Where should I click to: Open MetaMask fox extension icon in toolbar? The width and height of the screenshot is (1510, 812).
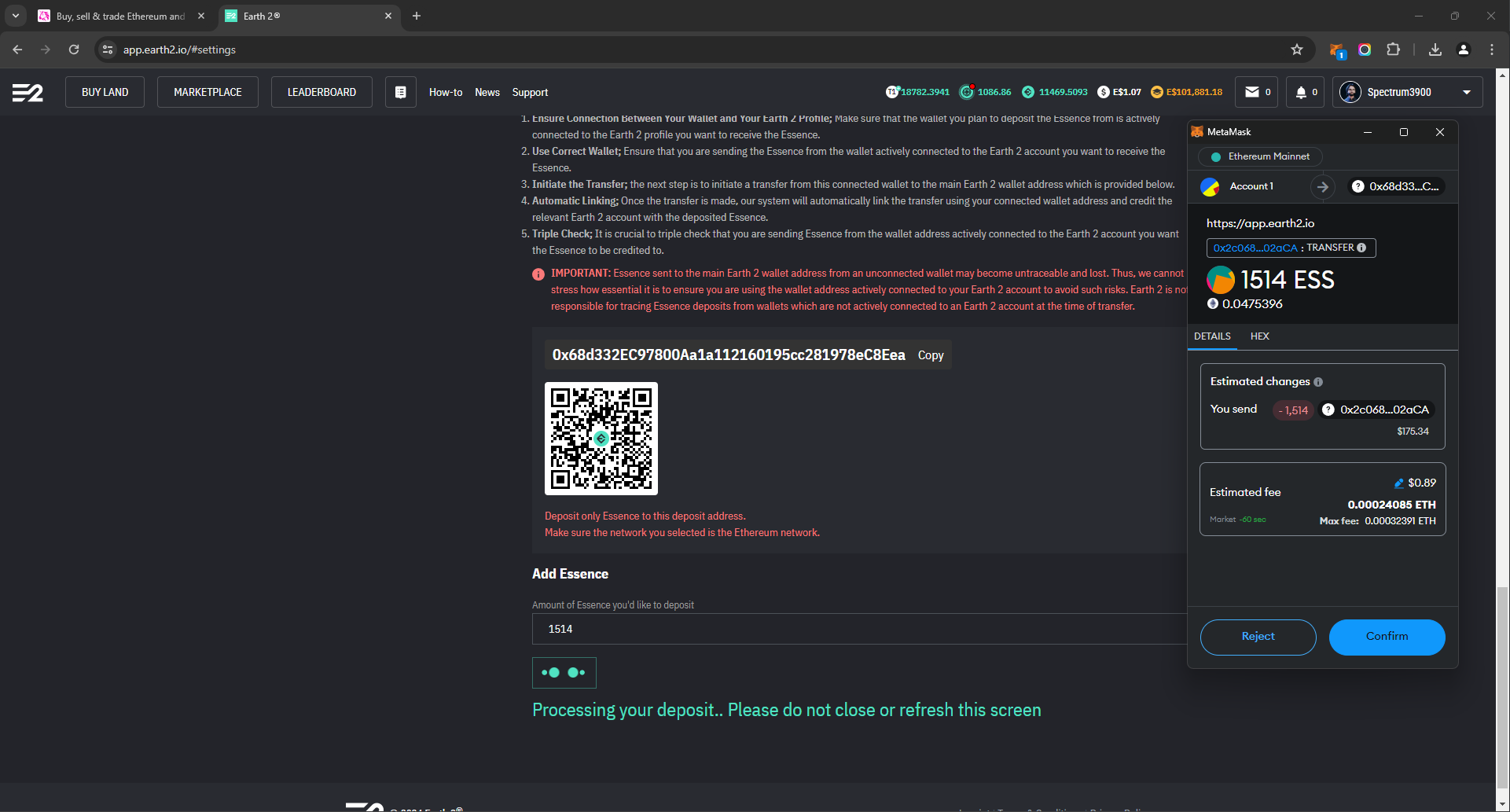click(1336, 50)
